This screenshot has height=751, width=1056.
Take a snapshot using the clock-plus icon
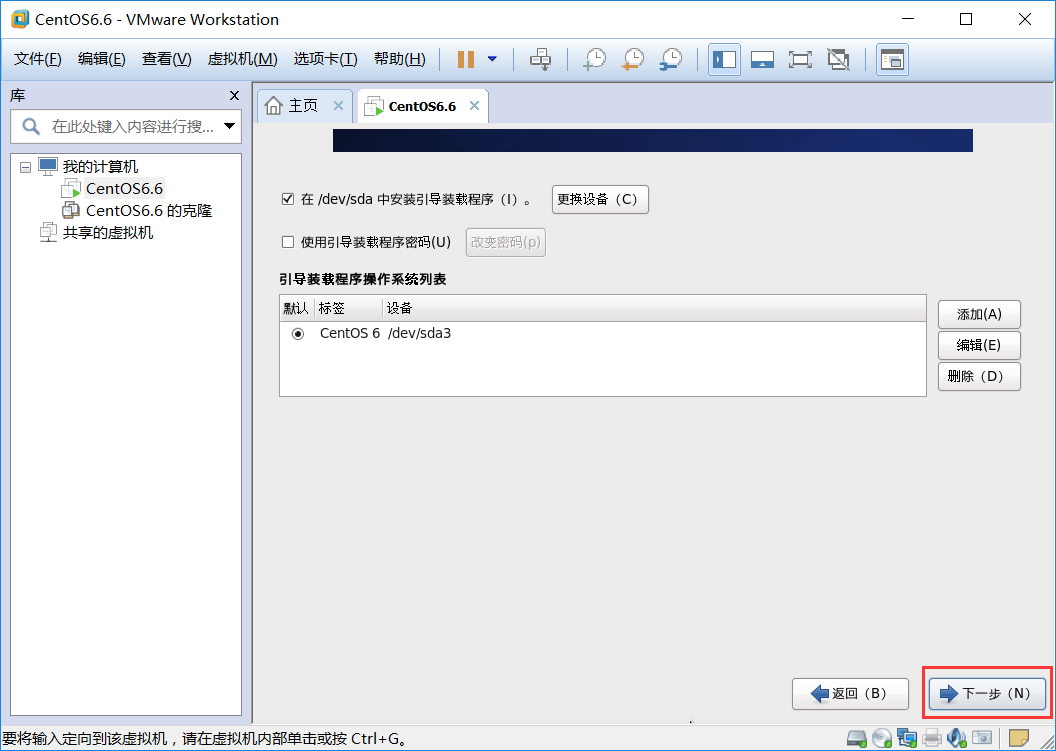[594, 59]
